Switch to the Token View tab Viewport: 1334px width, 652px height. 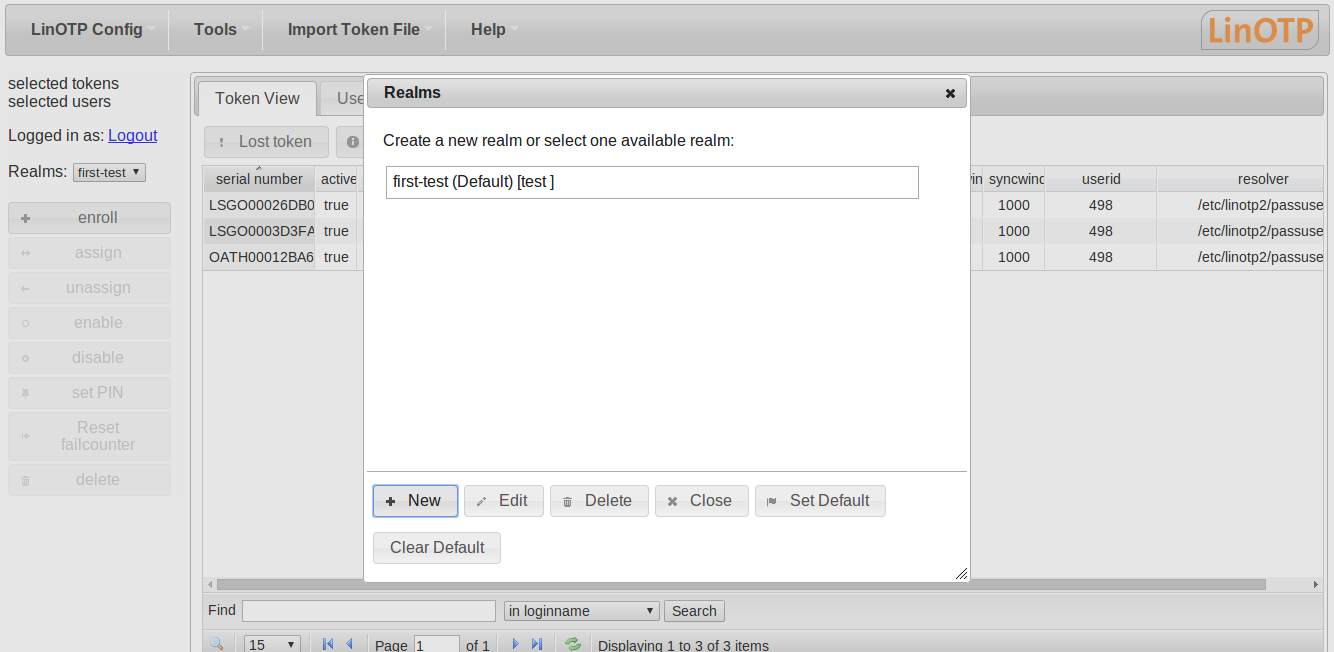[x=257, y=98]
